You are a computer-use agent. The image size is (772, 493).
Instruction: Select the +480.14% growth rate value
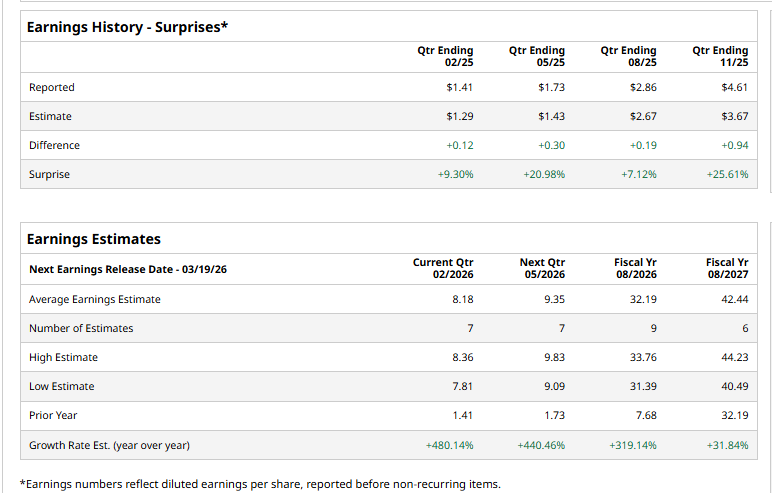click(x=449, y=445)
